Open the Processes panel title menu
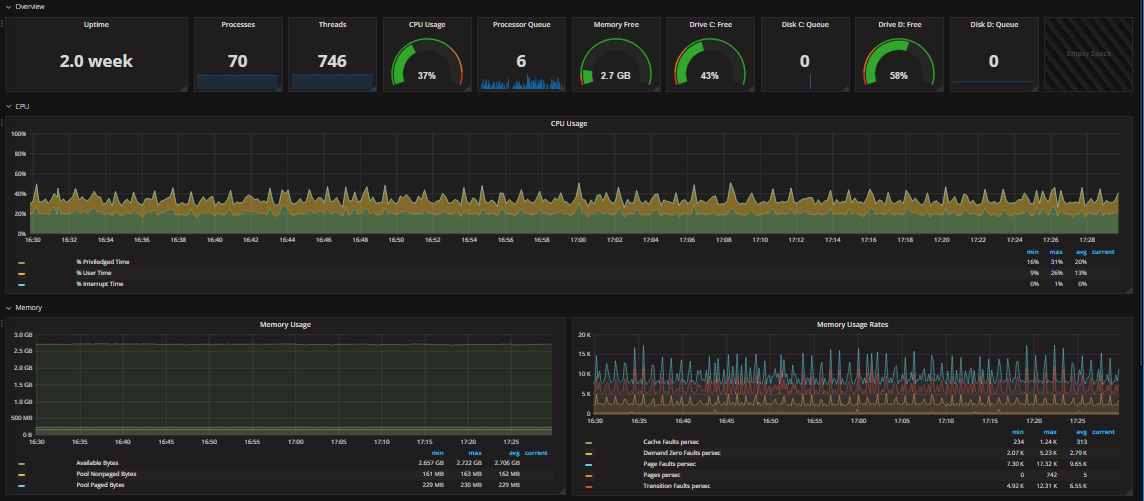 (x=237, y=24)
